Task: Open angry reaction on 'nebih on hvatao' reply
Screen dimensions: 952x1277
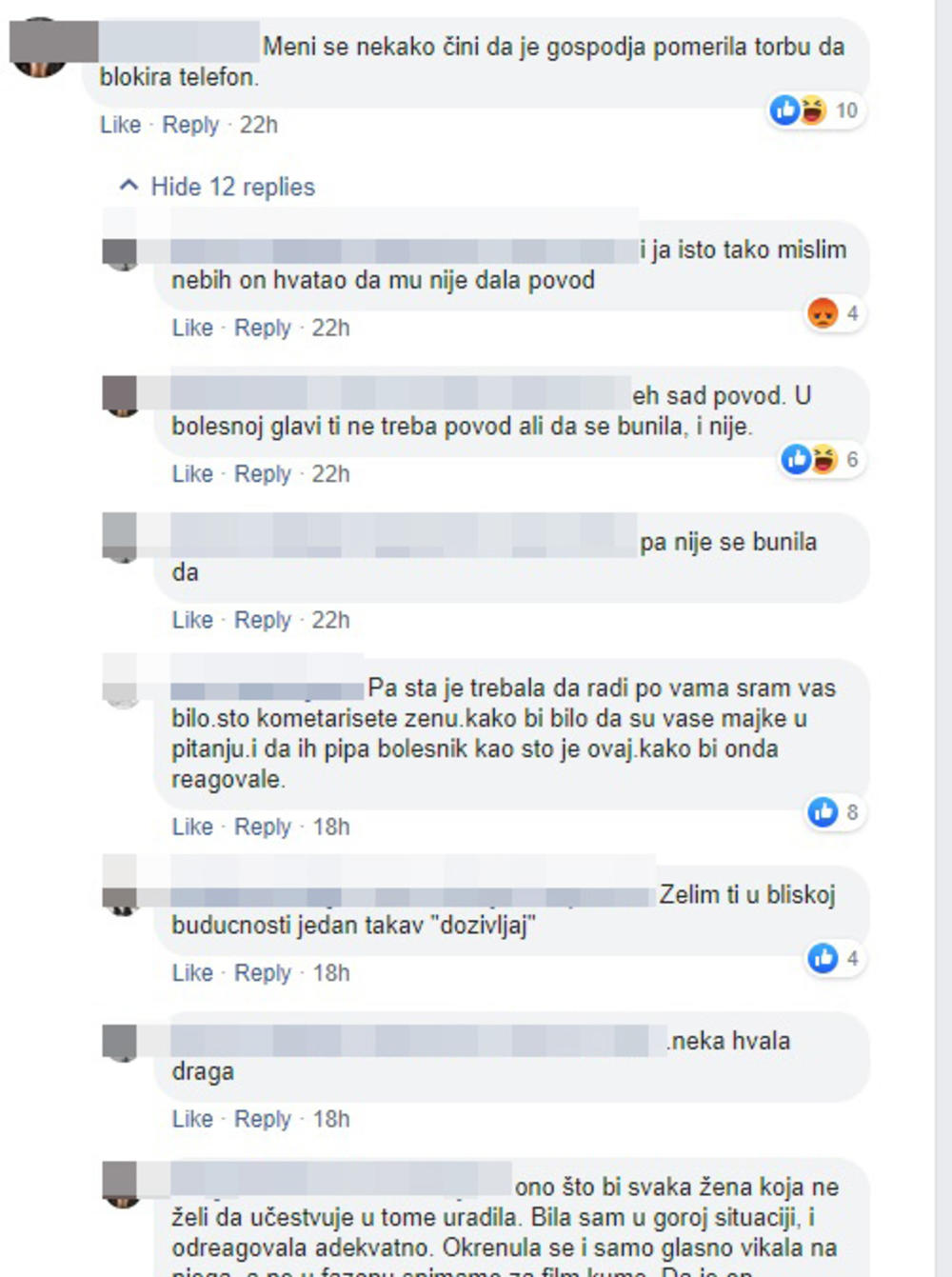Action: [x=835, y=313]
